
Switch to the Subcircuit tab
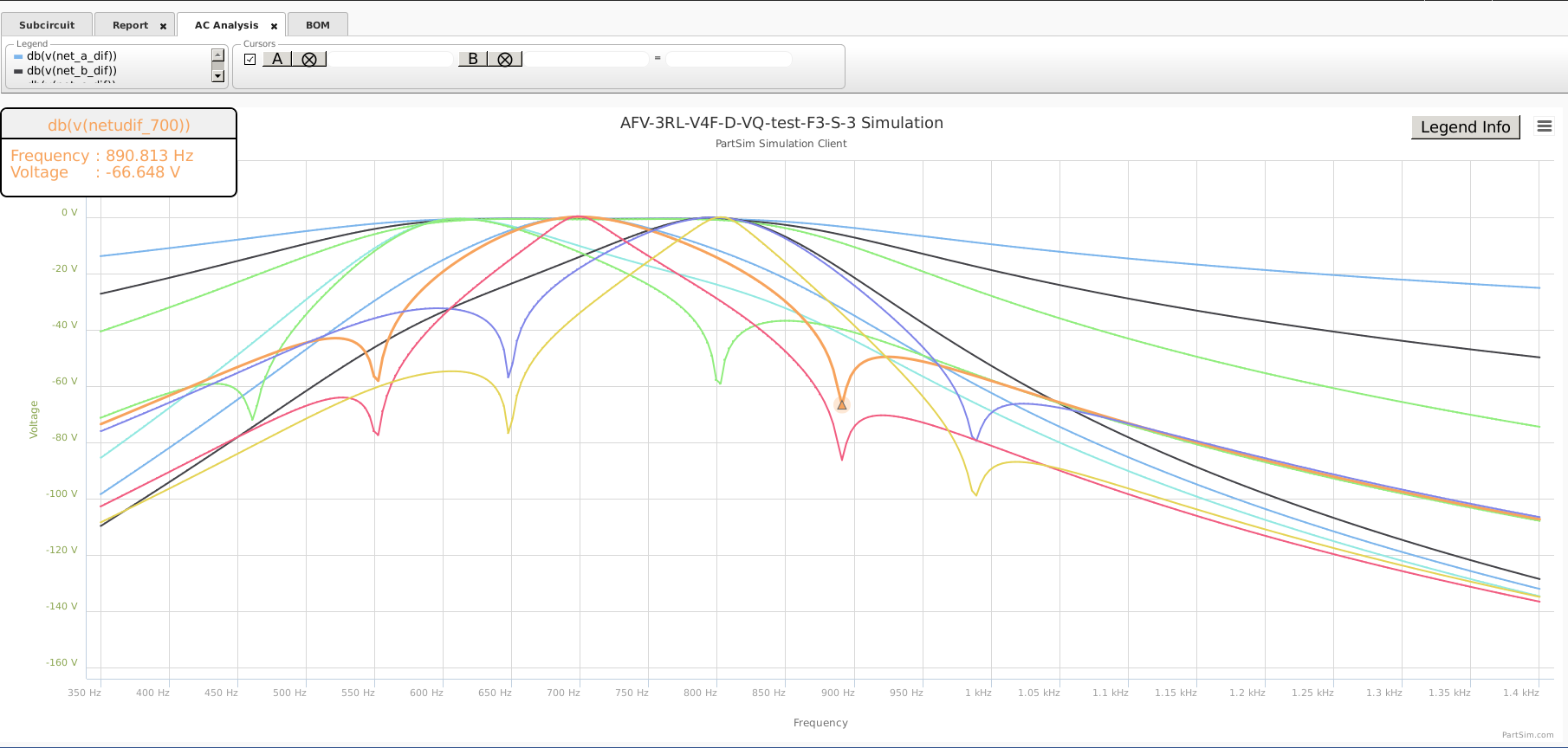(x=47, y=25)
